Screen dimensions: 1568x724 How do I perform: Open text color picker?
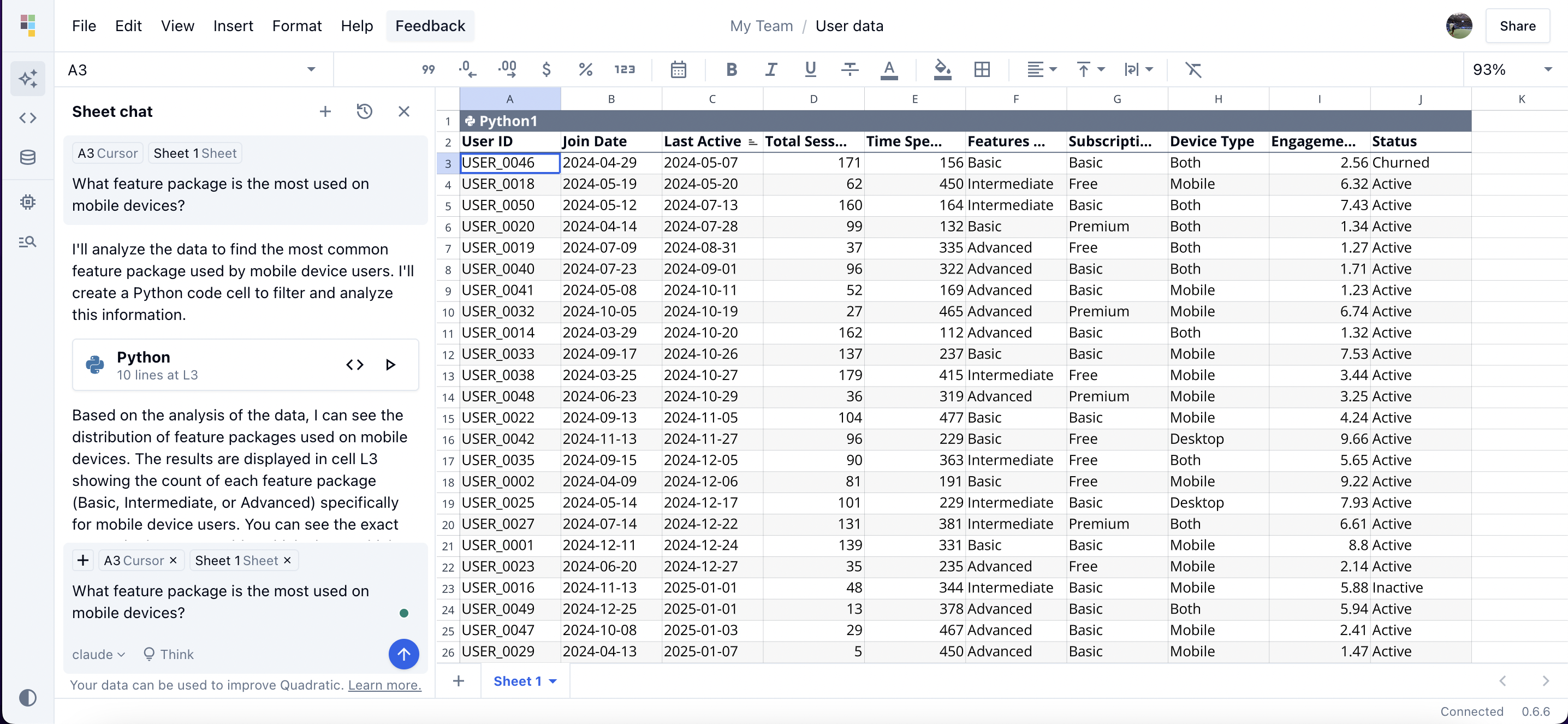889,69
